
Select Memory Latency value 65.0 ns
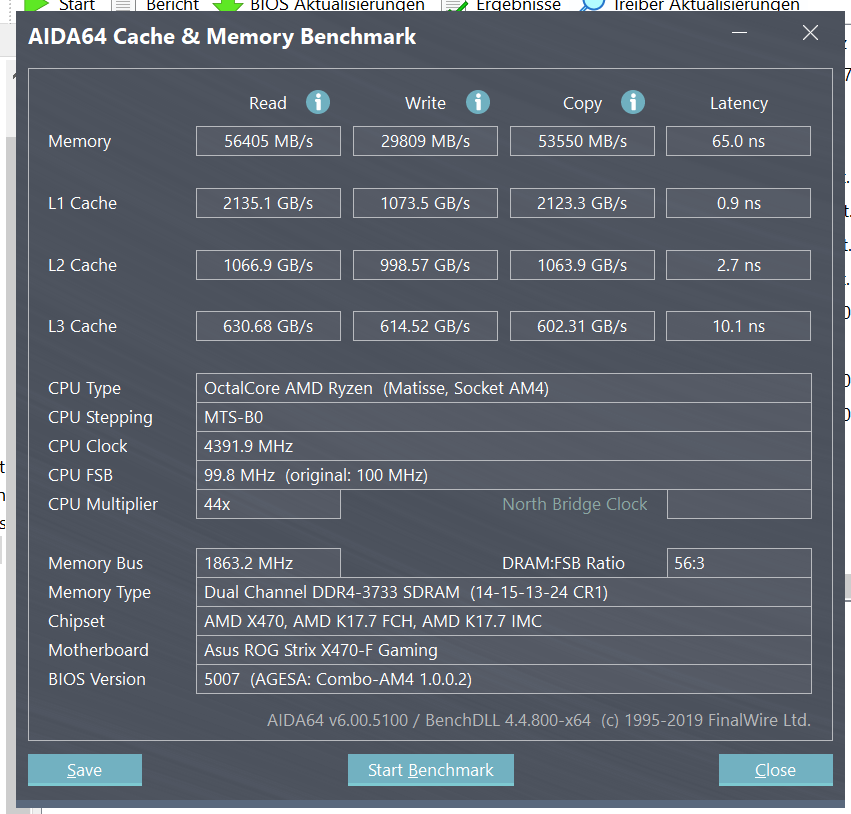pyautogui.click(x=739, y=141)
